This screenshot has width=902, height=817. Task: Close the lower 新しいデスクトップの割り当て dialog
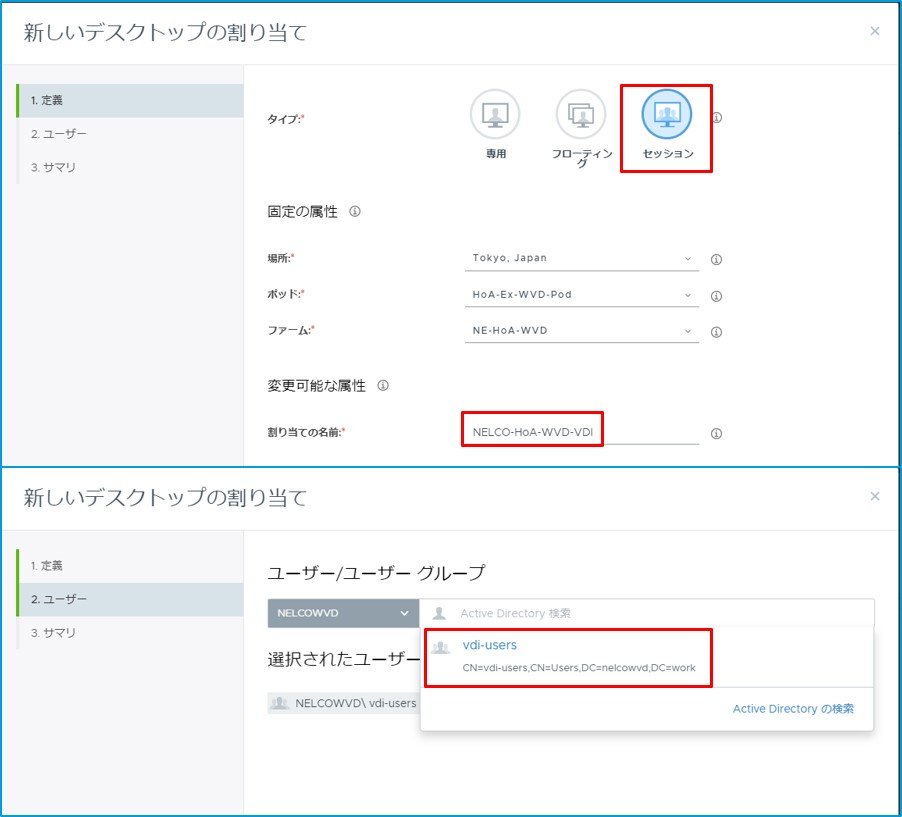pos(874,496)
